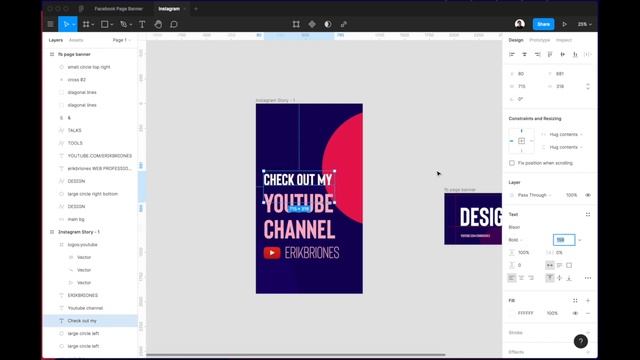Open the Text styles four-dots icon
The height and width of the screenshot is (360, 640).
[588, 214]
